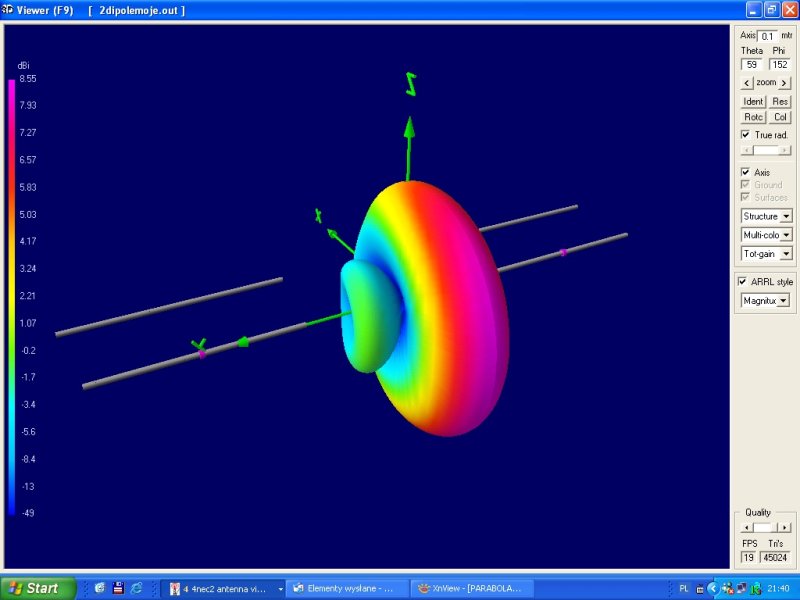800x600 pixels.
Task: Click the Quality slider left arrow
Action: 747,528
